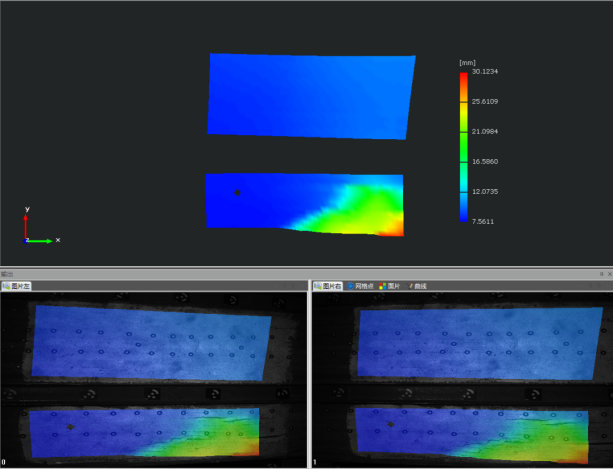Click the 7.5611 minimum legend value
613x469 pixels.
tap(483, 221)
